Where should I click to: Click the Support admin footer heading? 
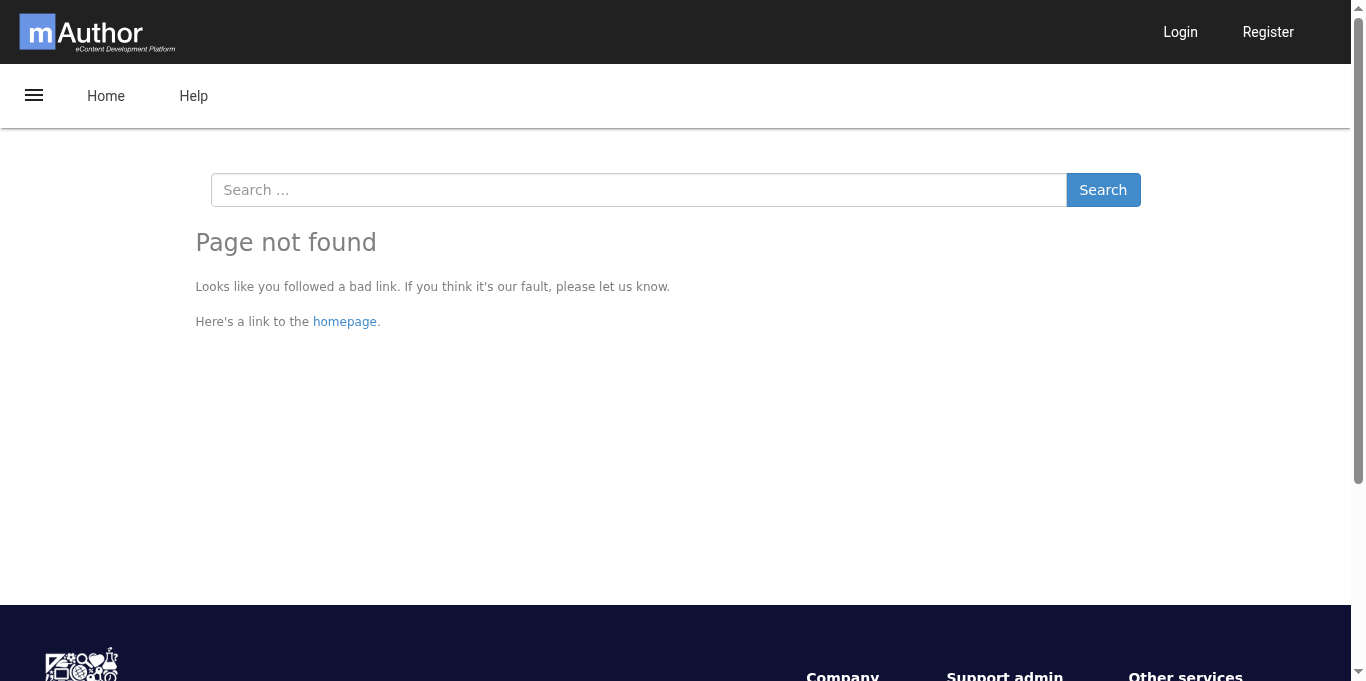tap(1005, 676)
